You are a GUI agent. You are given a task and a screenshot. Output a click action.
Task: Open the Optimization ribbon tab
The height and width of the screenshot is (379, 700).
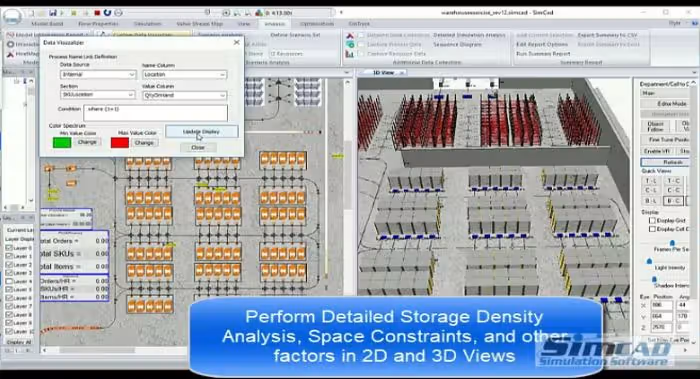click(x=317, y=24)
